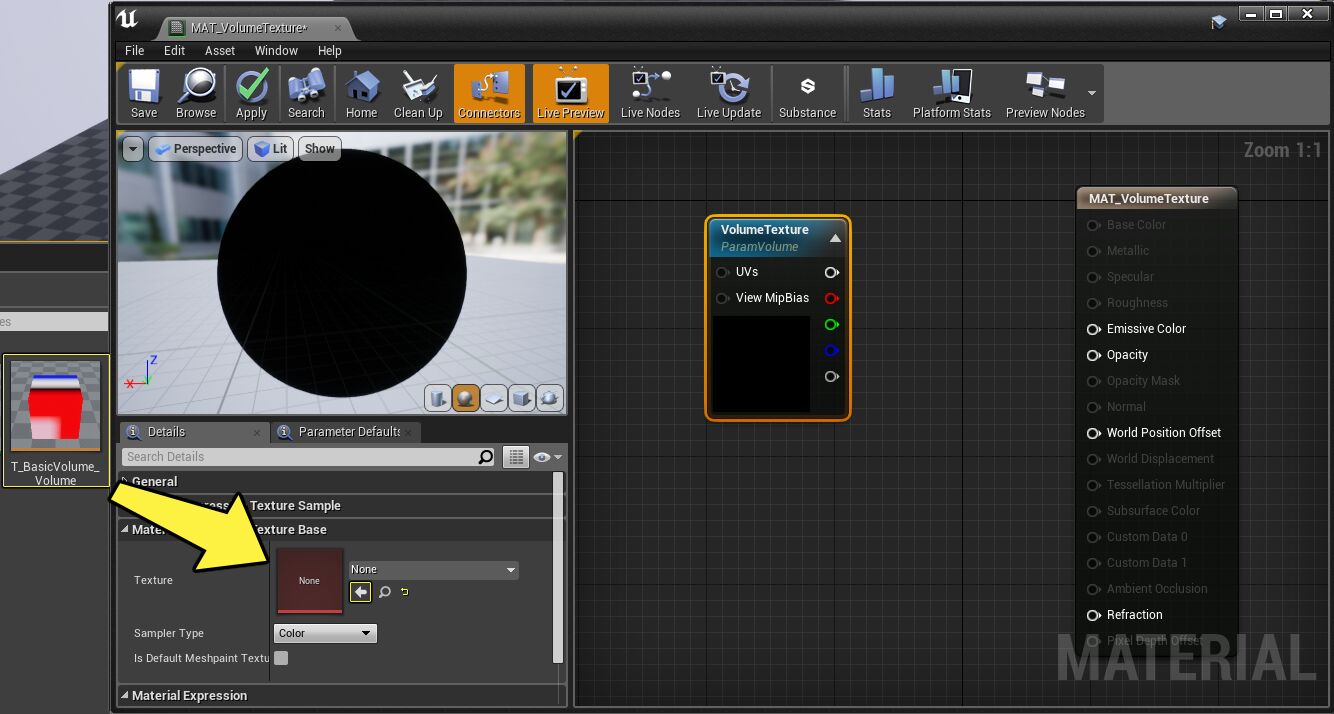Click the Texture None thumbnail swatch
The height and width of the screenshot is (714, 1334).
click(x=309, y=580)
